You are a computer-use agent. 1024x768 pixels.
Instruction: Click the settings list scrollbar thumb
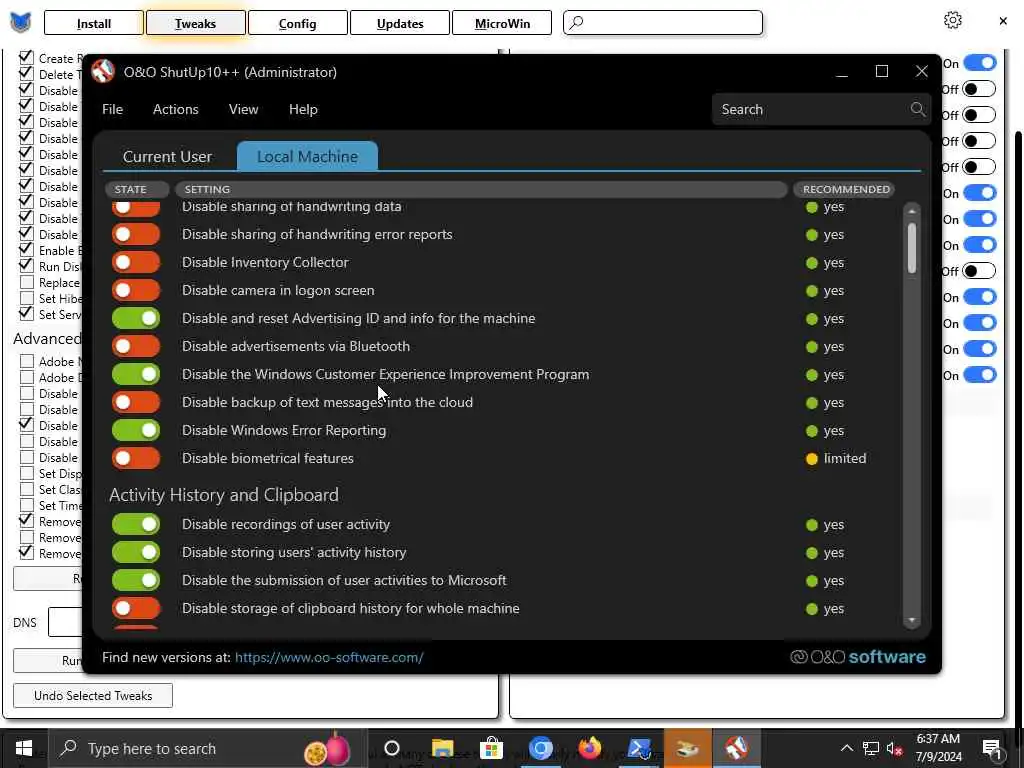(912, 248)
